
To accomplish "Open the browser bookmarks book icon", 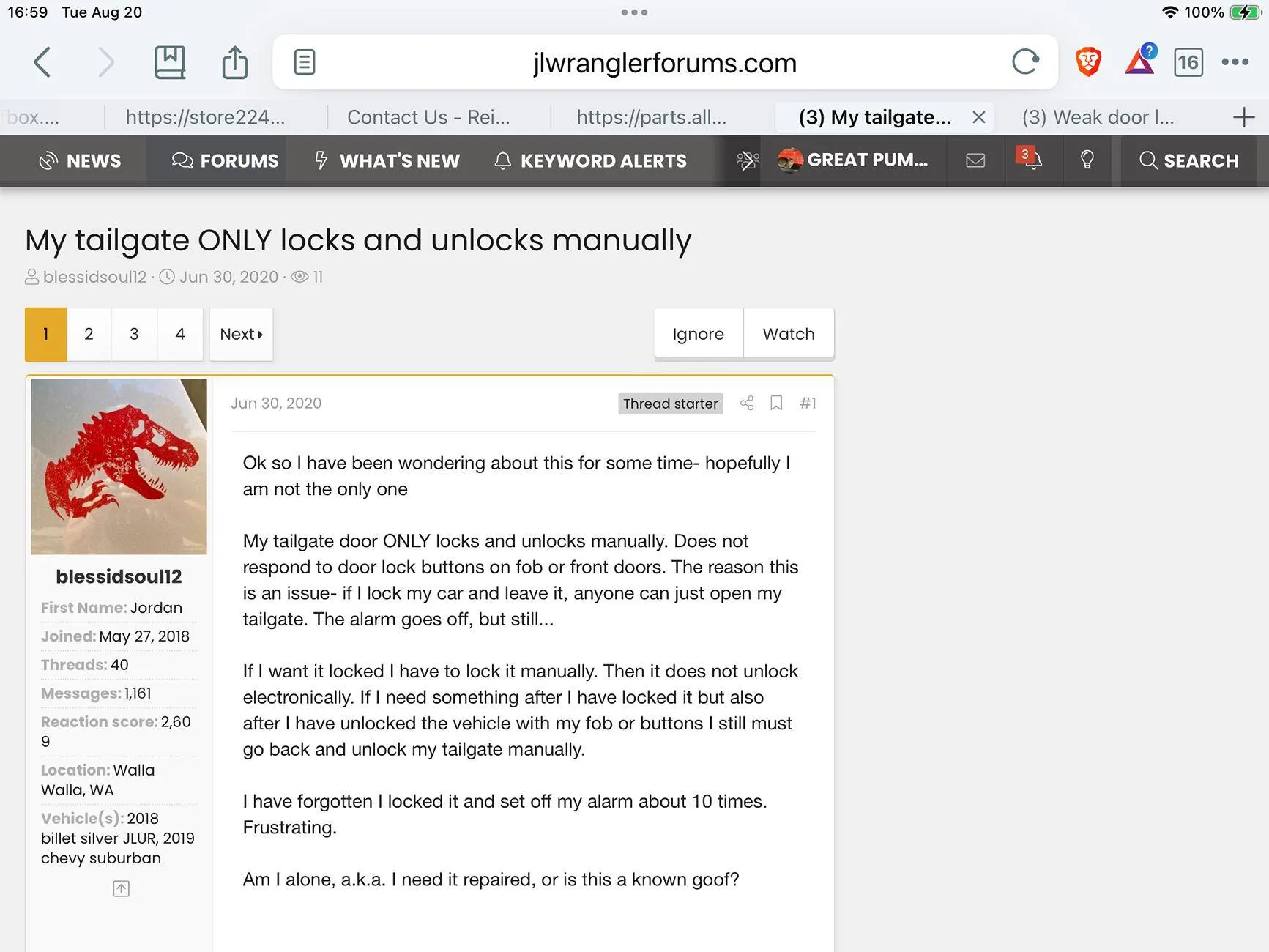I will 170,62.
